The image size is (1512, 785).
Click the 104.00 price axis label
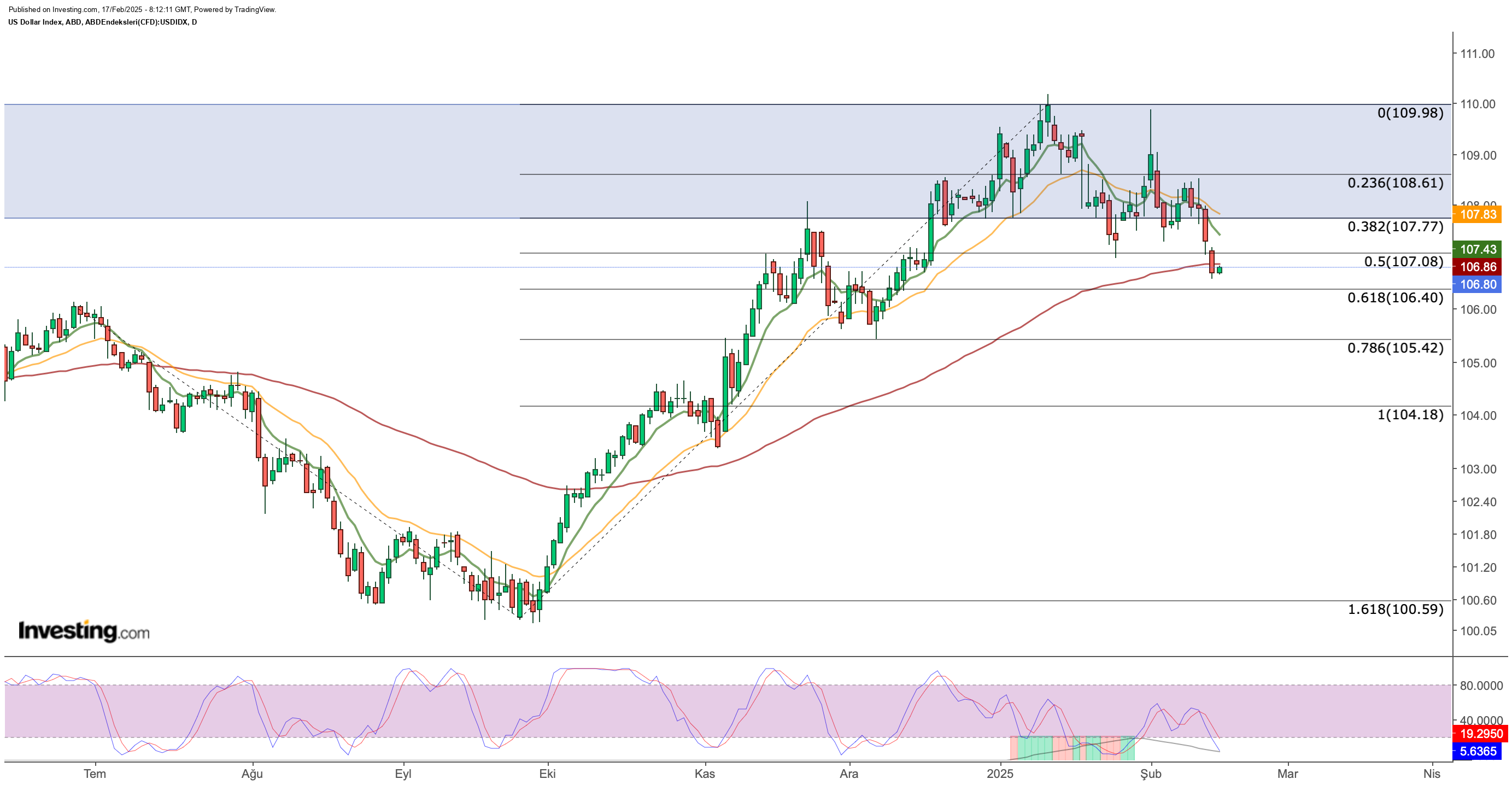(1478, 415)
